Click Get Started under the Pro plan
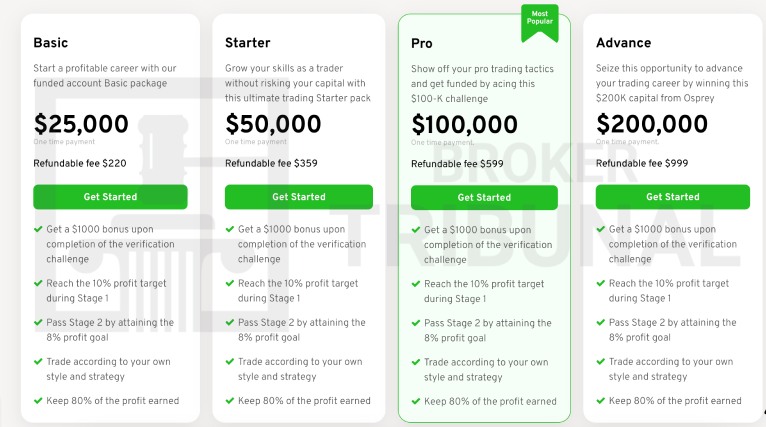The image size is (766, 427). [484, 197]
